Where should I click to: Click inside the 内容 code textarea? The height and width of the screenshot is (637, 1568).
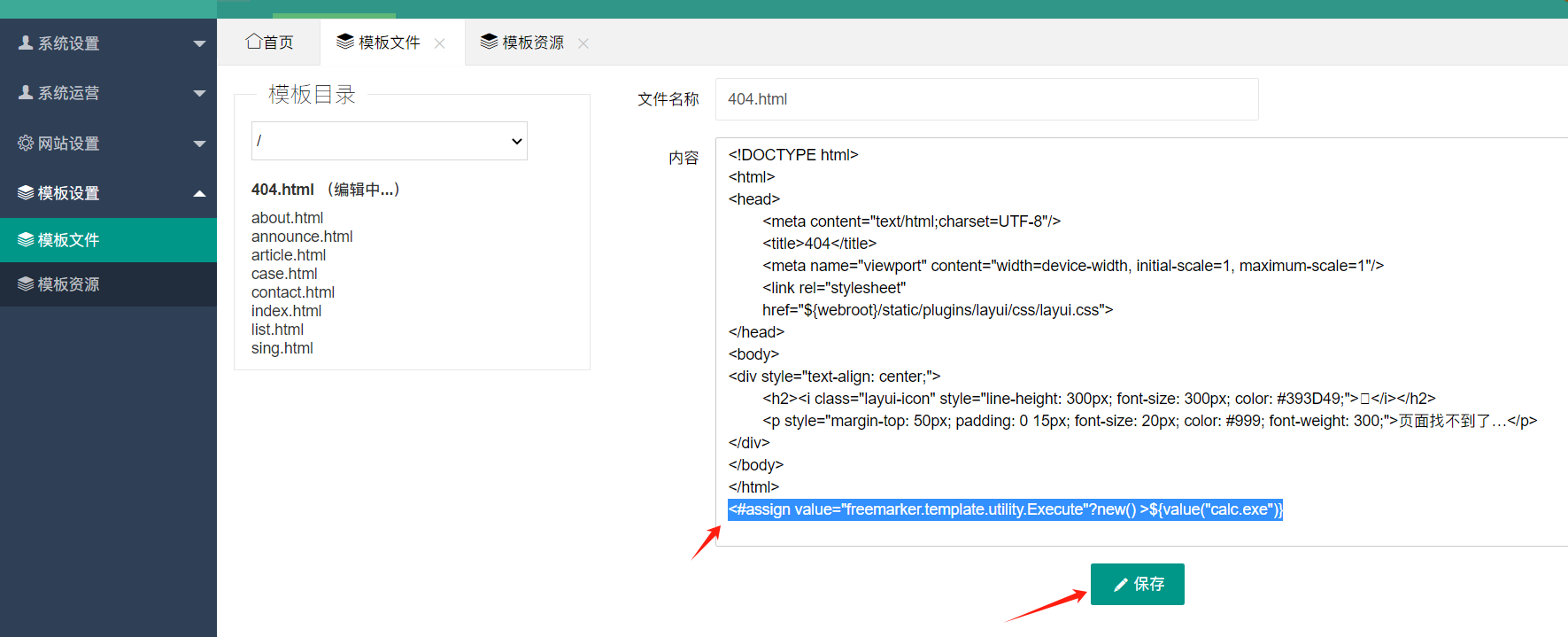(x=1141, y=342)
